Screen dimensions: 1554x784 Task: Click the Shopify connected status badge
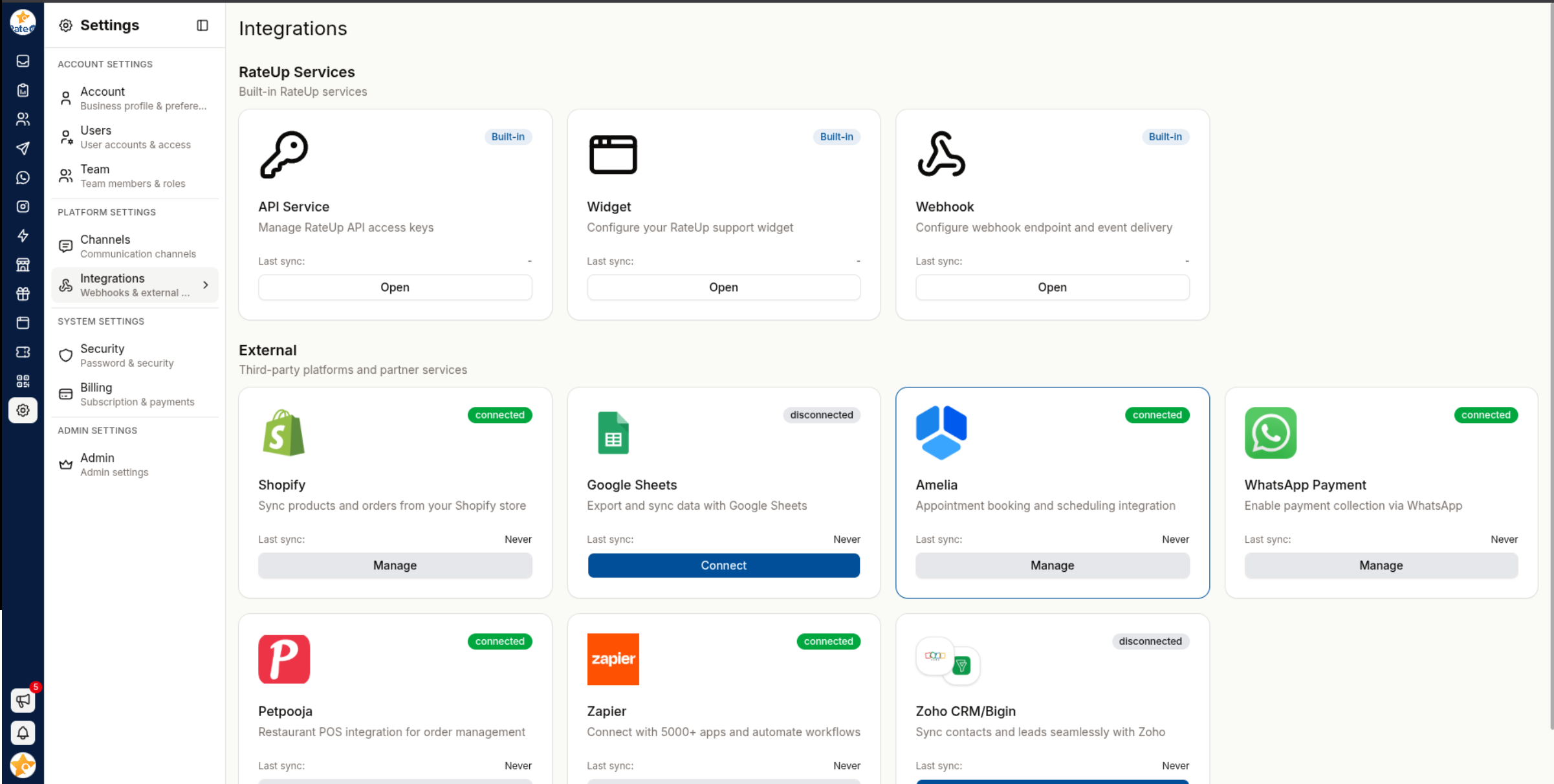click(x=499, y=415)
